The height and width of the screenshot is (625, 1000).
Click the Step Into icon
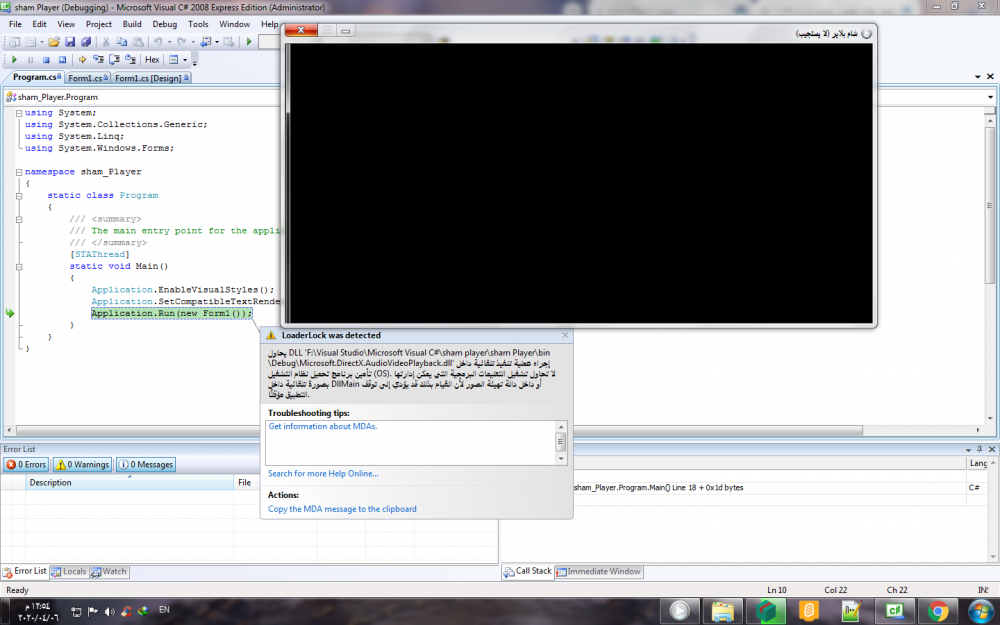click(x=98, y=59)
